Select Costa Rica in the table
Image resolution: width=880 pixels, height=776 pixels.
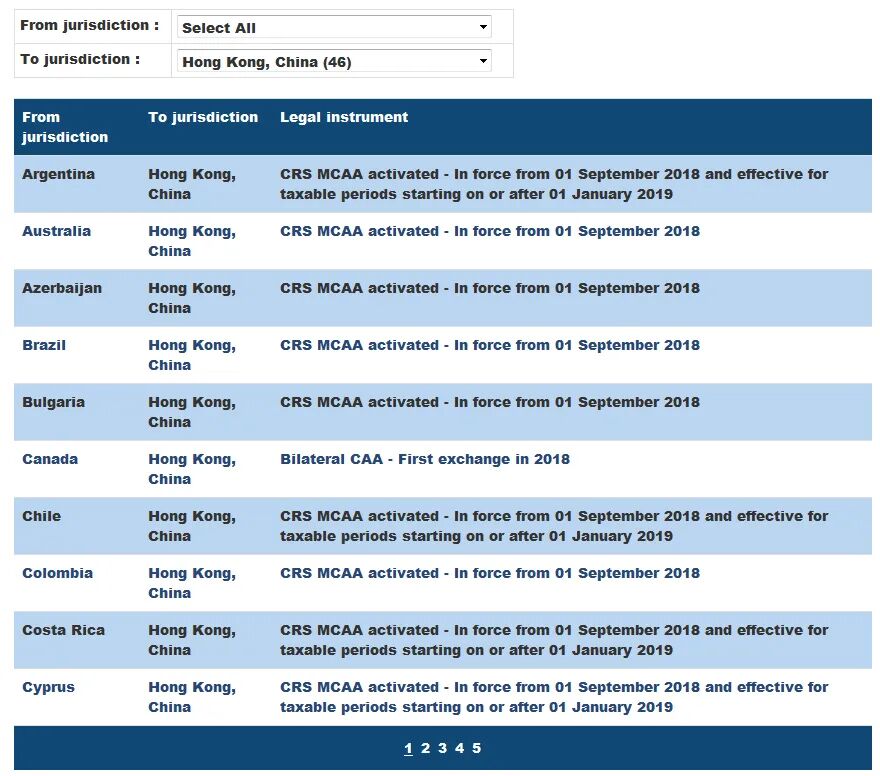click(63, 630)
